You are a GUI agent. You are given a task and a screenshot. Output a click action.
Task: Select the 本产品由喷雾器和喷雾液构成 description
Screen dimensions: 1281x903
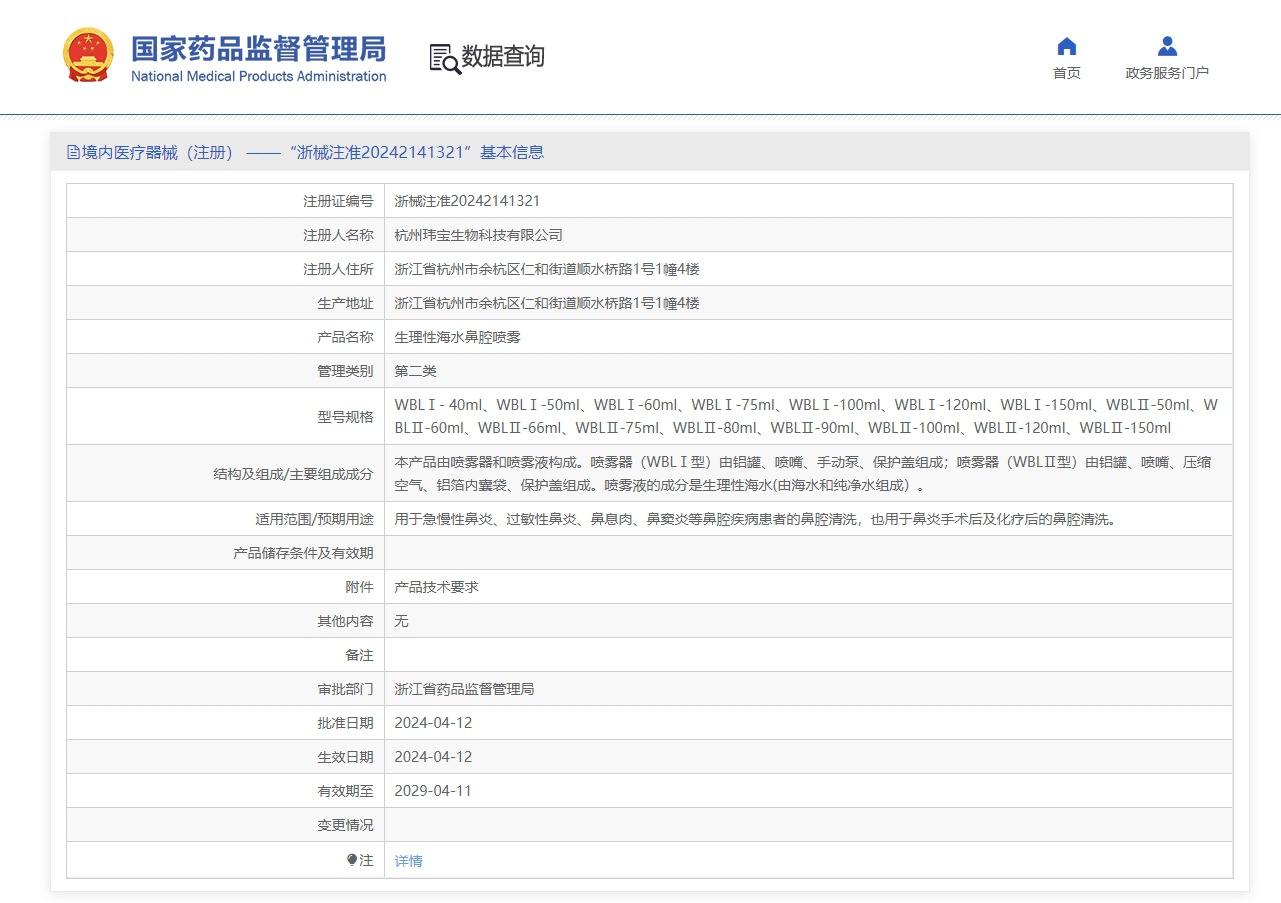pyautogui.click(x=805, y=473)
